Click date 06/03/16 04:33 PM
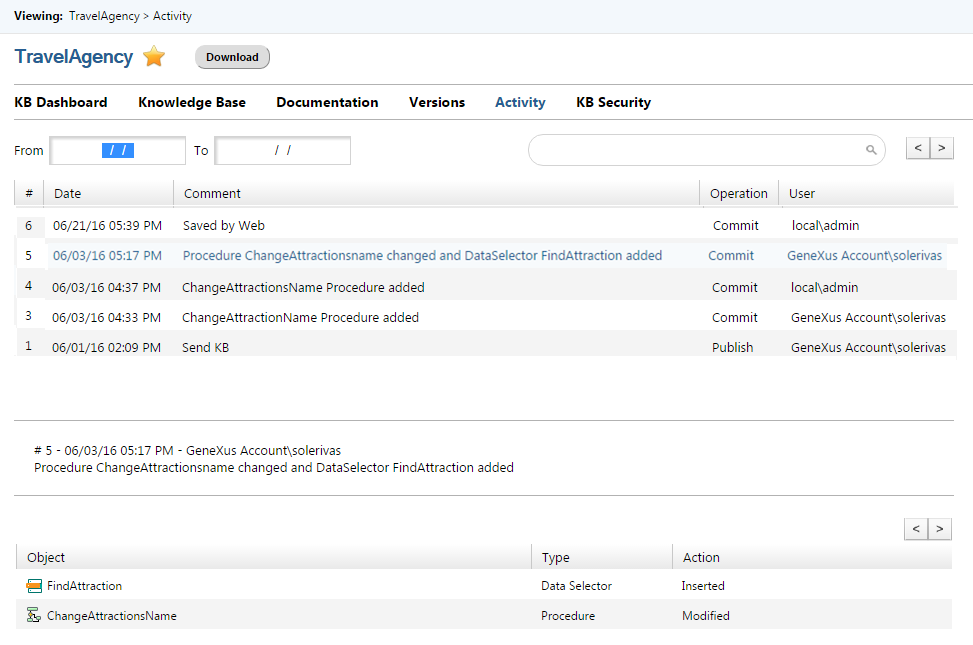Viewport: 973px width, 645px height. click(106, 317)
